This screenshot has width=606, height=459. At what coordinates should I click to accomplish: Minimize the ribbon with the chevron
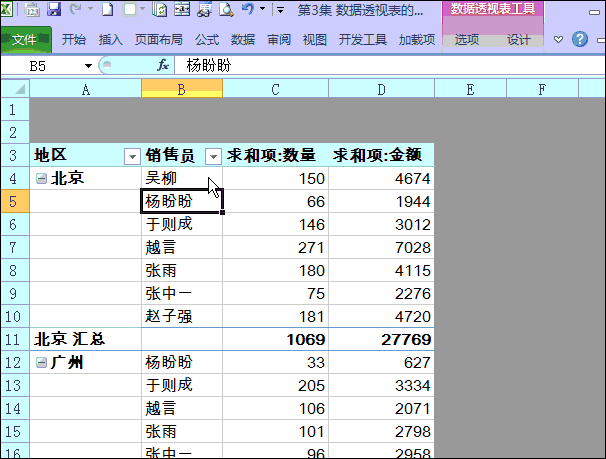[558, 40]
